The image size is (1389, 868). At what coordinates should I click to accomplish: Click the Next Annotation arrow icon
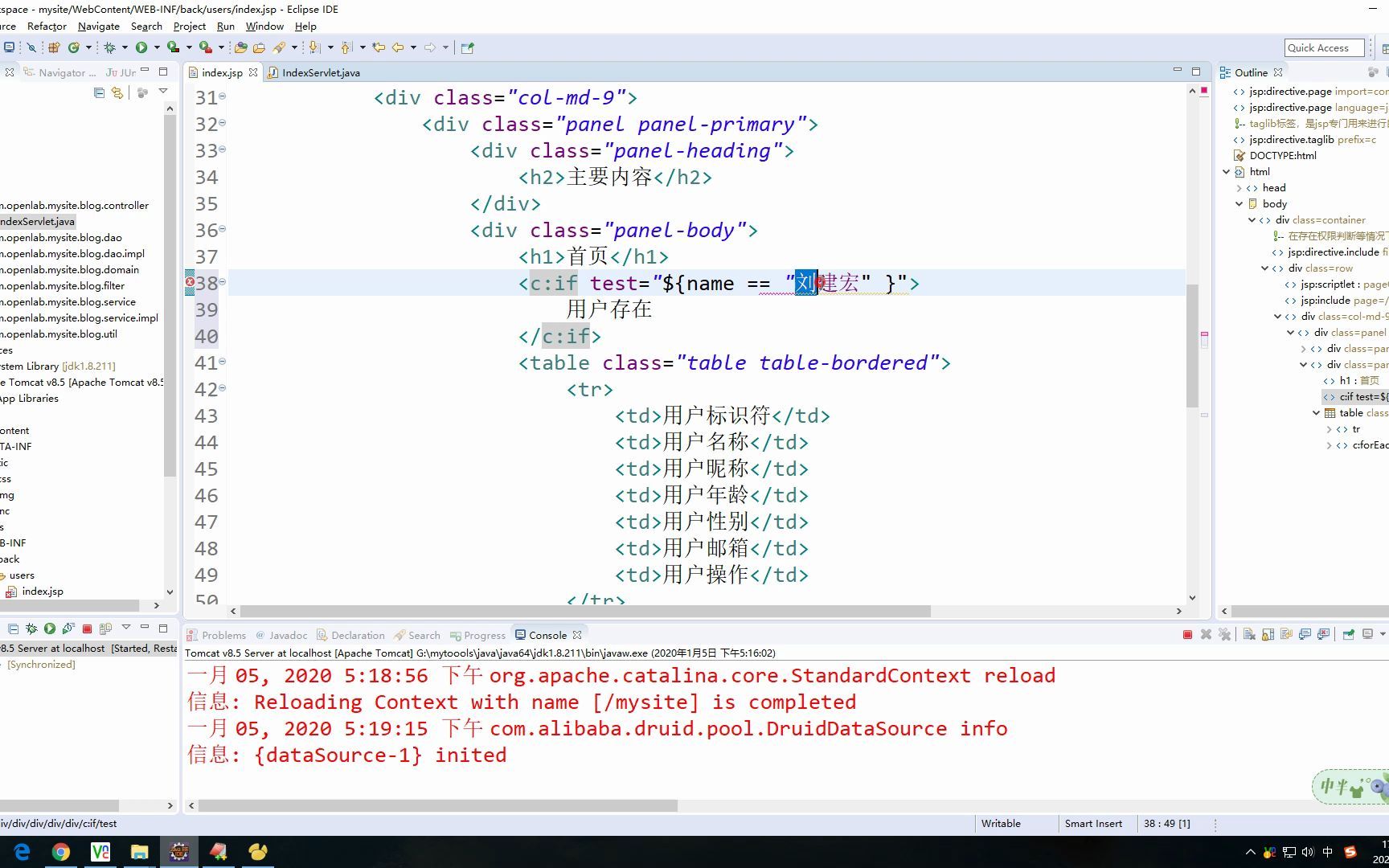pyautogui.click(x=313, y=47)
